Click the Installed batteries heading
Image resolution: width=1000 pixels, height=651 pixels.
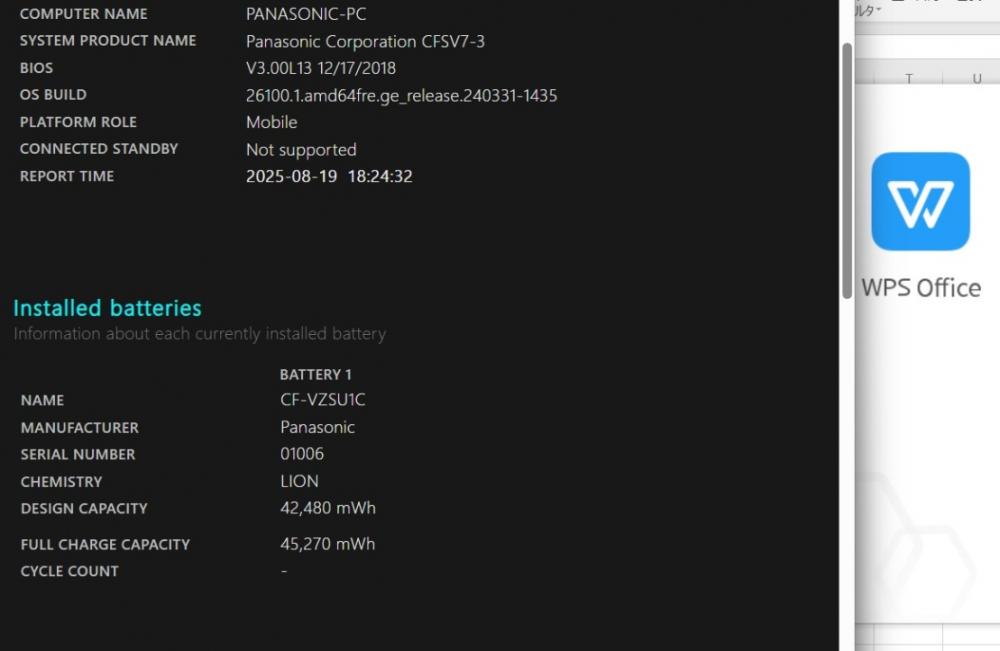[107, 308]
